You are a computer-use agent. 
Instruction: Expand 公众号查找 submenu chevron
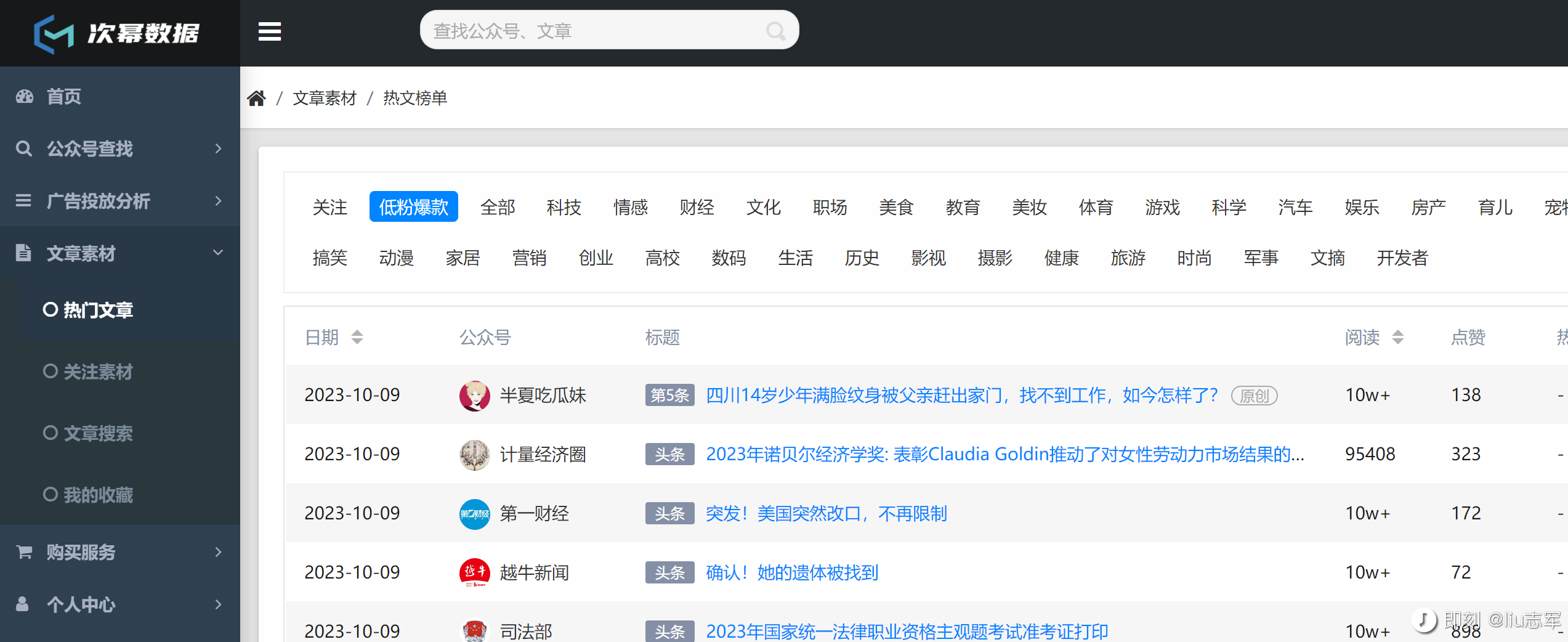[x=218, y=148]
